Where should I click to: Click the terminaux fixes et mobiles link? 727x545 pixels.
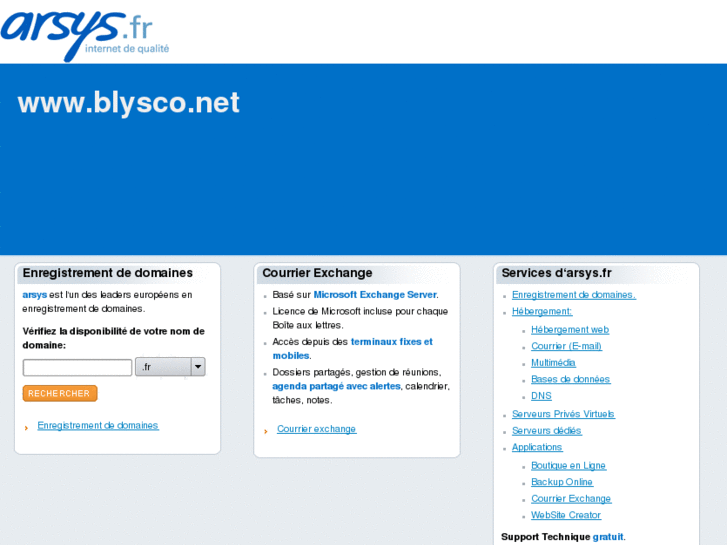coord(352,348)
